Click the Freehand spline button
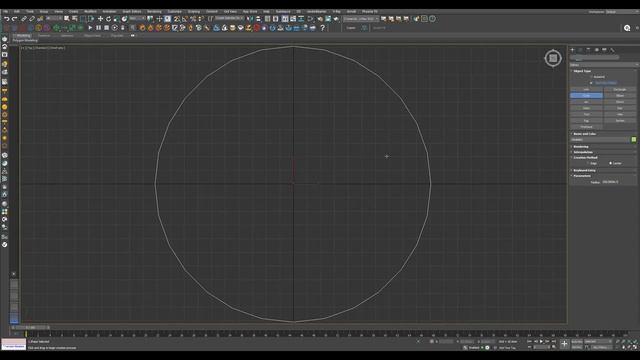 tap(587, 127)
